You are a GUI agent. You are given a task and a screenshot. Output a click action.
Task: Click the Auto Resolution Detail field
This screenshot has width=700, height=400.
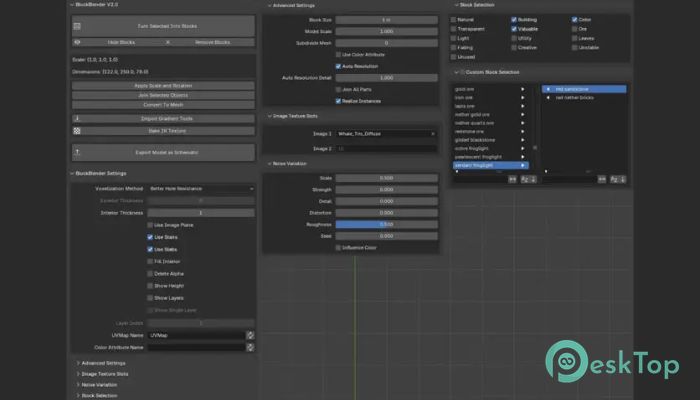(387, 78)
